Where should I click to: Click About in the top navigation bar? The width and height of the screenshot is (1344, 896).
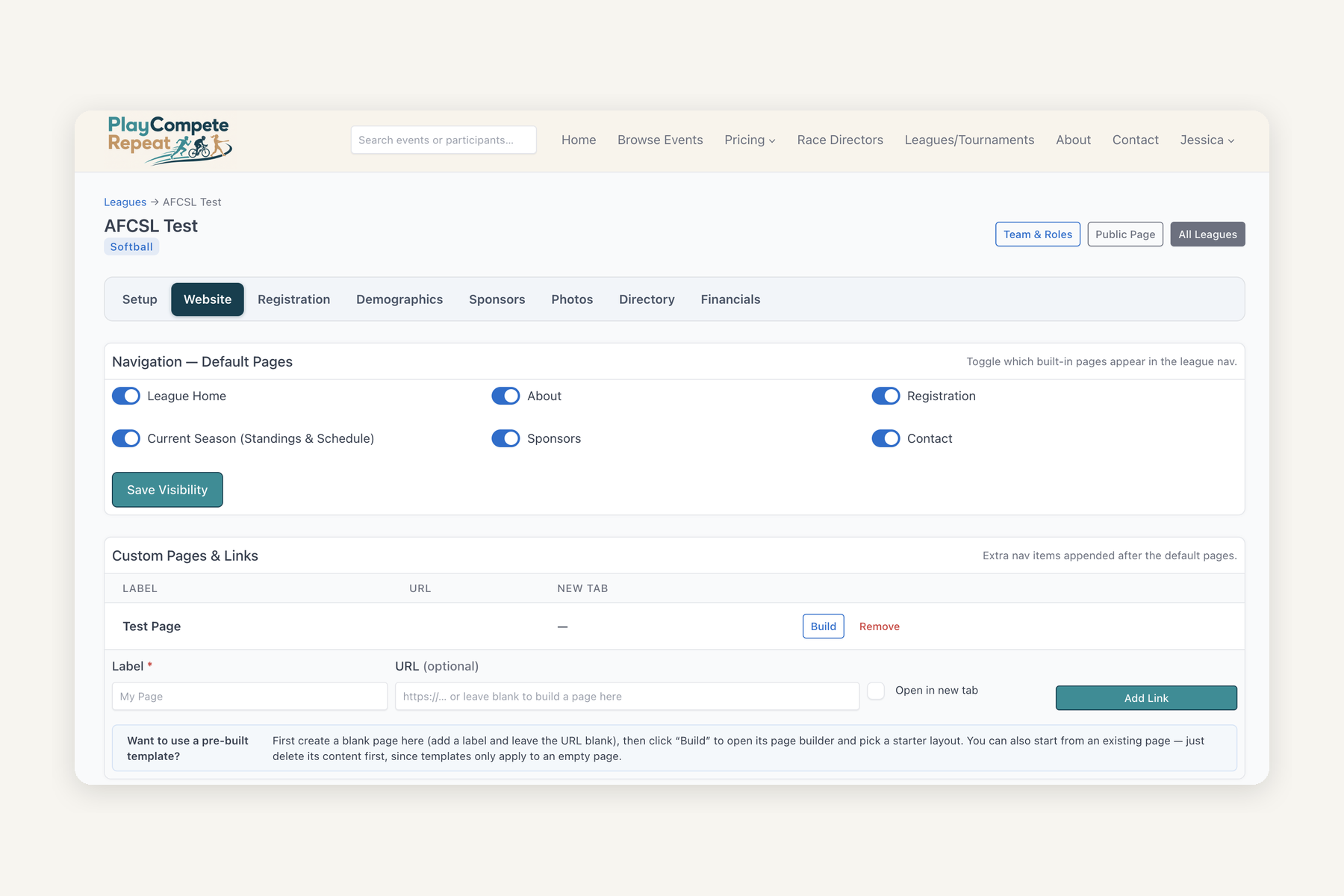coord(1073,140)
